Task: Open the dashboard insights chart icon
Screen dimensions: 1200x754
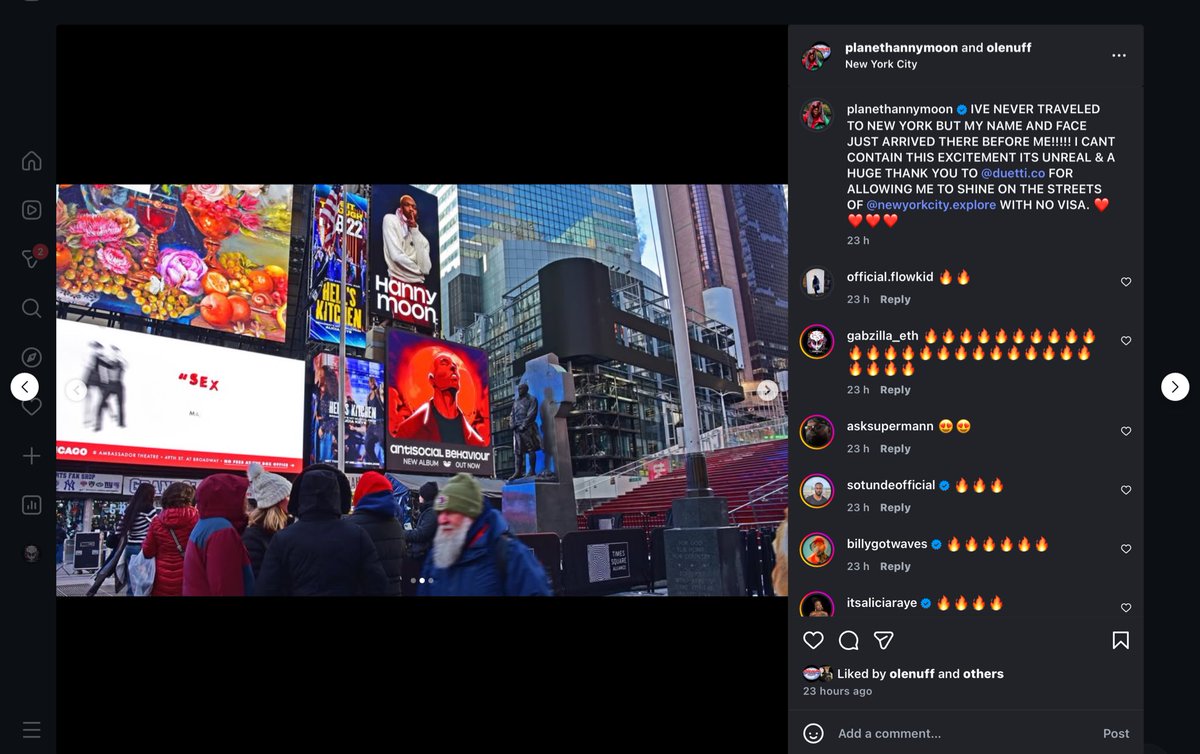Action: pyautogui.click(x=31, y=505)
